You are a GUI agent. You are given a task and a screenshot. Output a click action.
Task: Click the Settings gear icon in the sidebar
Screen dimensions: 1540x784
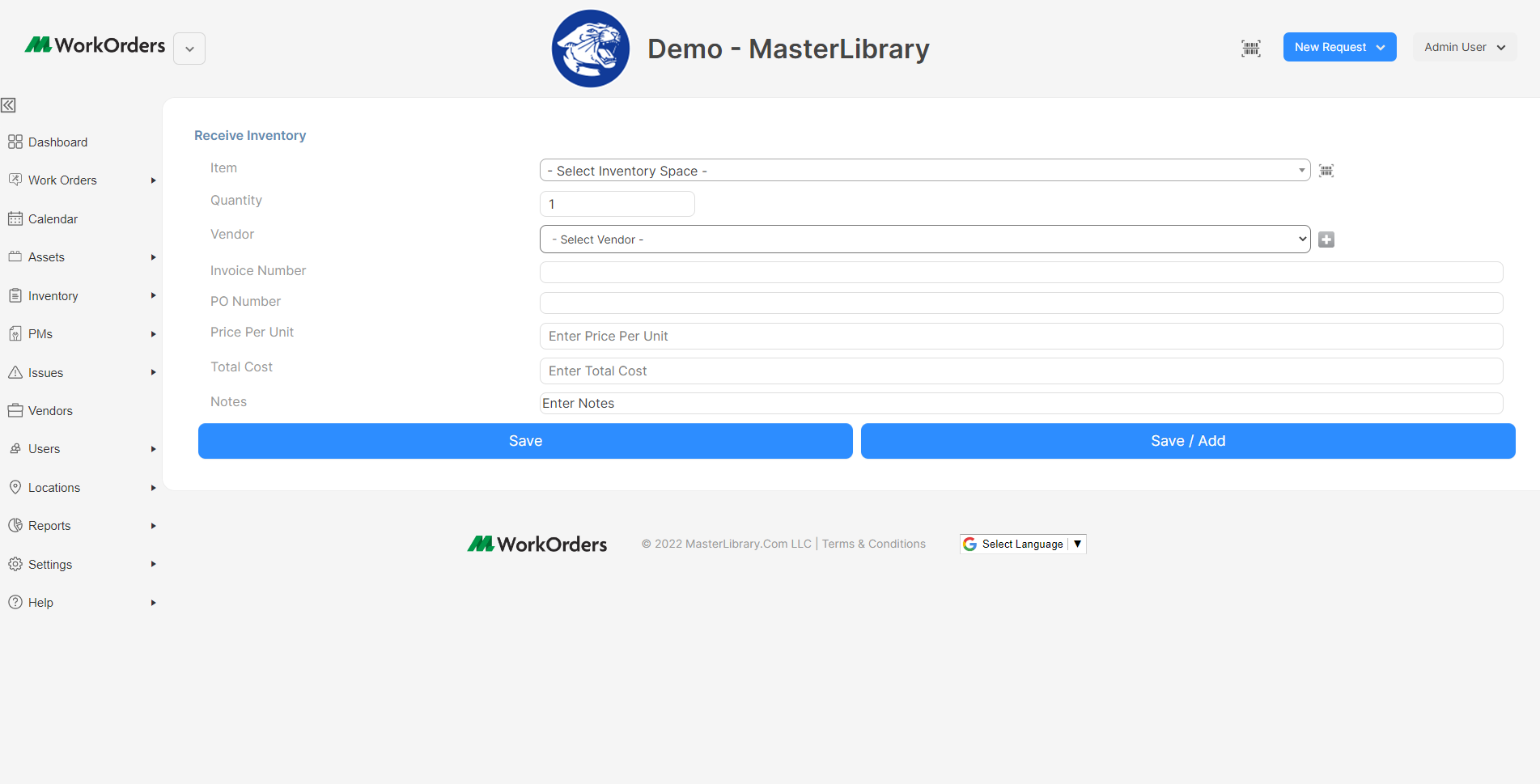tap(15, 564)
